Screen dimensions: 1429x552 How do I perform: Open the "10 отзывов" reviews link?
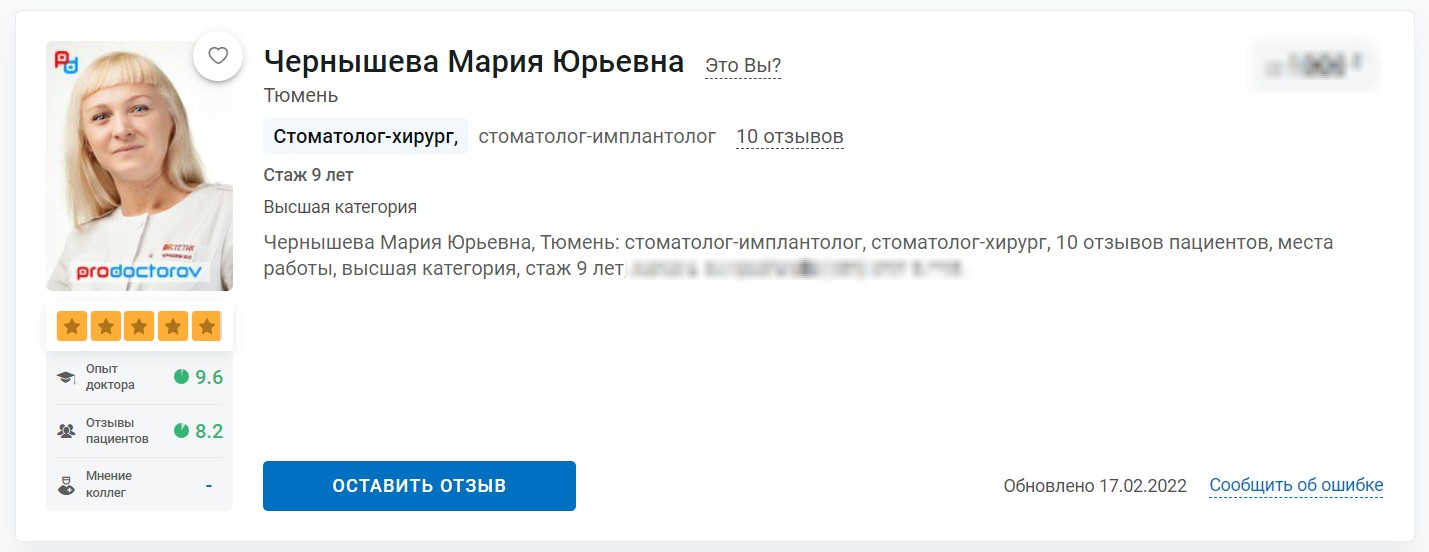coord(790,137)
